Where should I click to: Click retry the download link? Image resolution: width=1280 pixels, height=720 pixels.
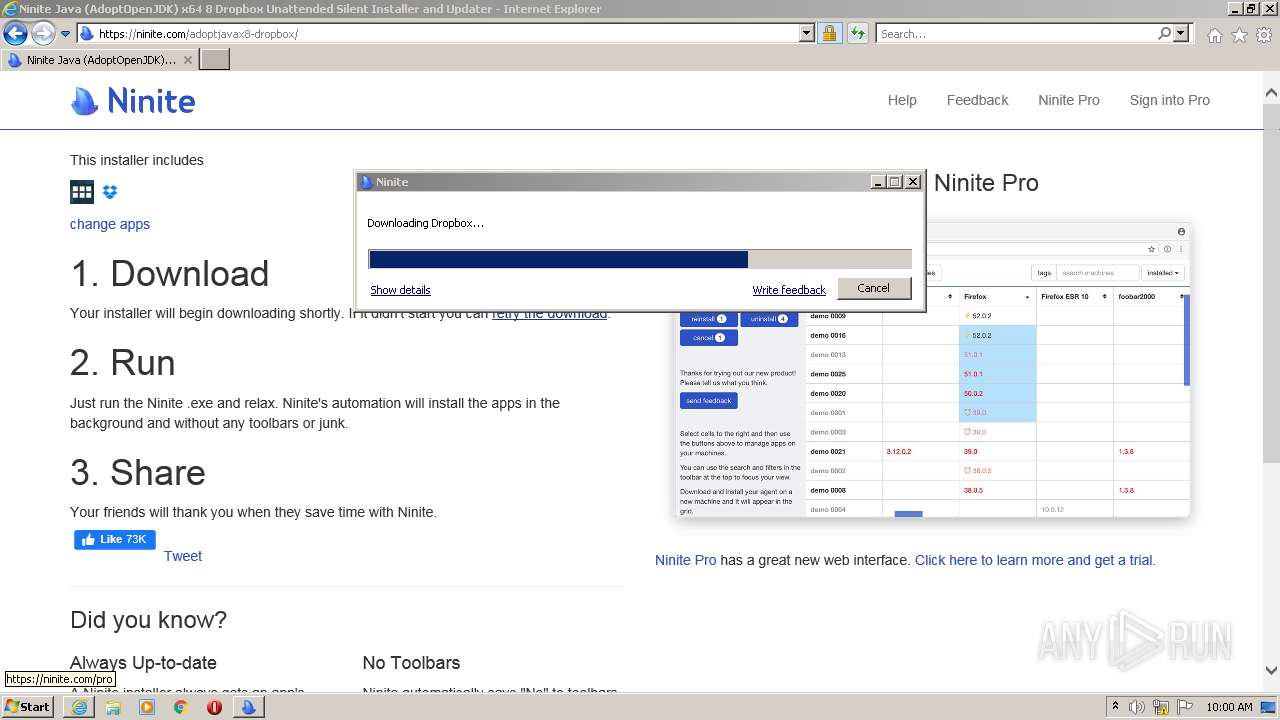coord(549,313)
